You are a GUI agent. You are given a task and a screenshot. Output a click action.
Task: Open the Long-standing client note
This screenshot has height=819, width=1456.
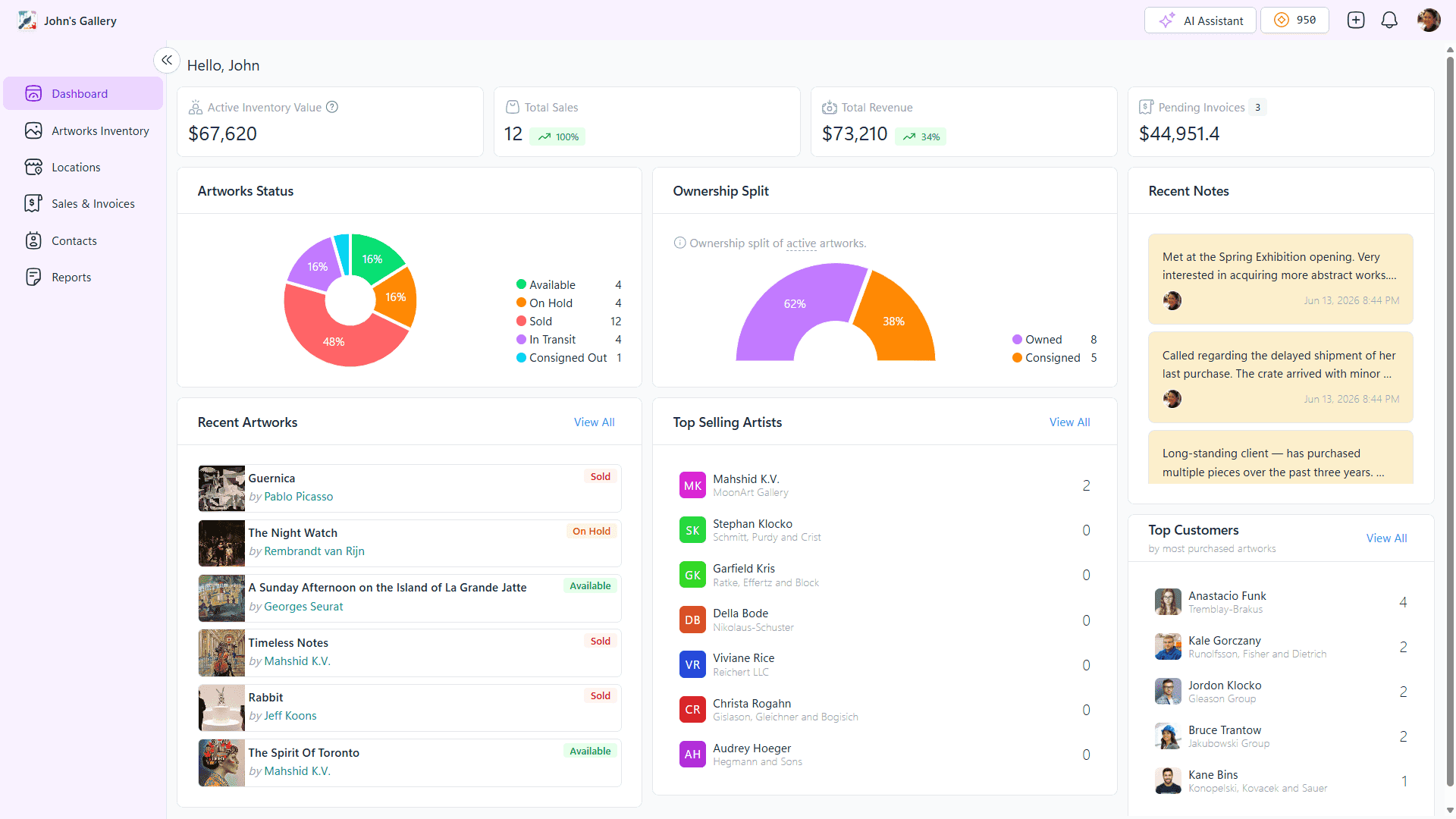point(1280,457)
